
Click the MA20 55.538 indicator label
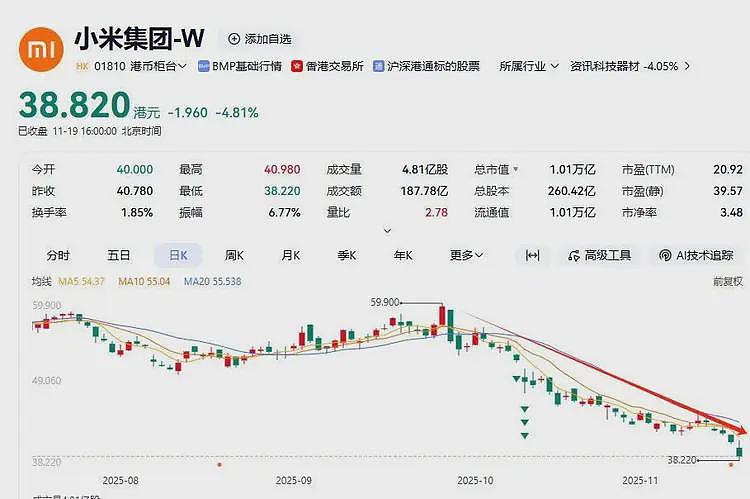click(212, 282)
